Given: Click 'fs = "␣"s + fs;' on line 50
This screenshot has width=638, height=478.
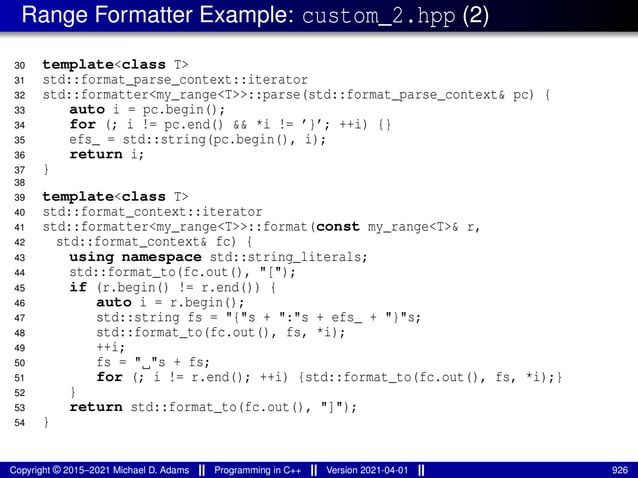Looking at the screenshot, I should pyautogui.click(x=153, y=362).
